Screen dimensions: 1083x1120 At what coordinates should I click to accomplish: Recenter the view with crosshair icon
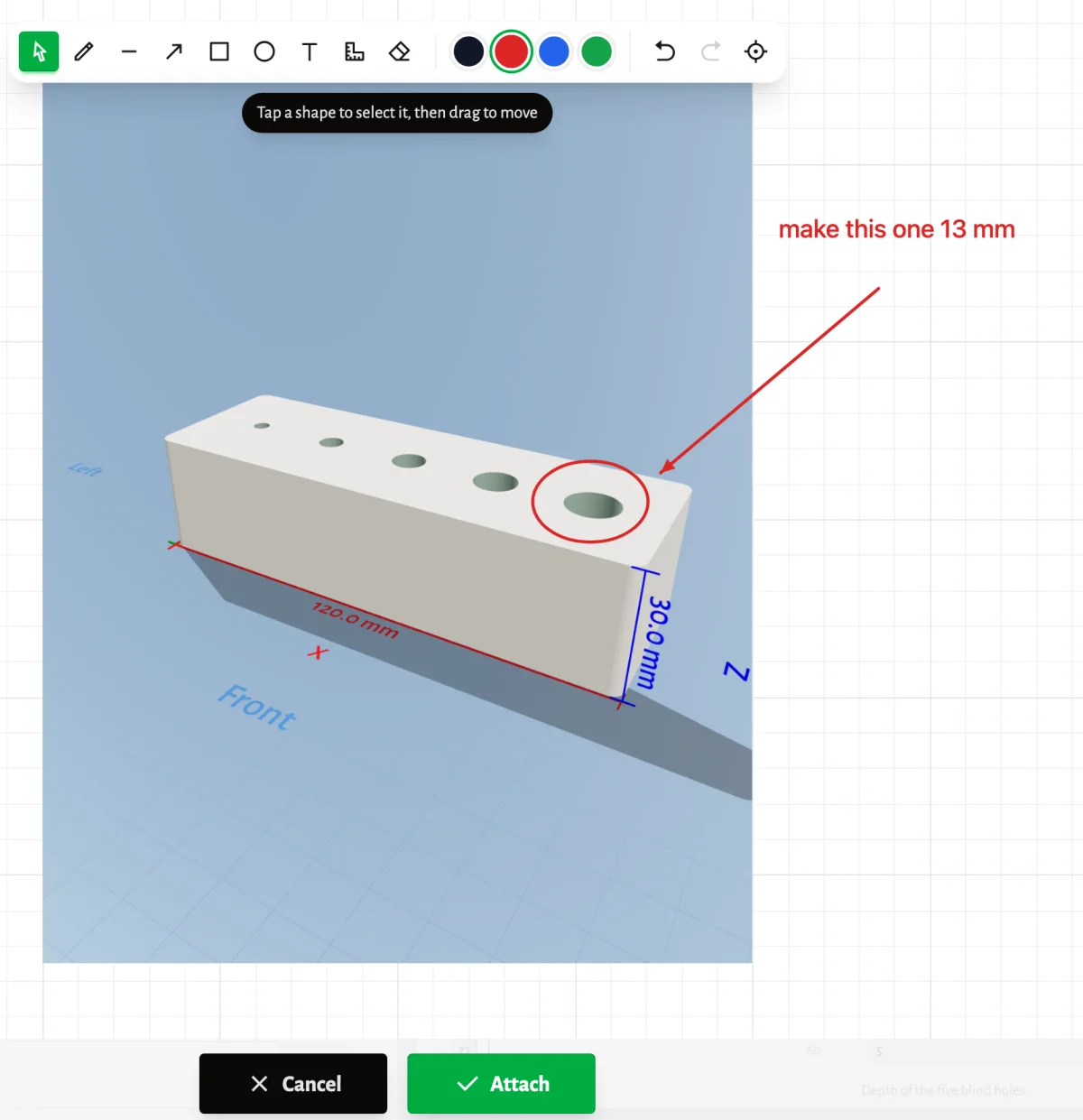(755, 51)
